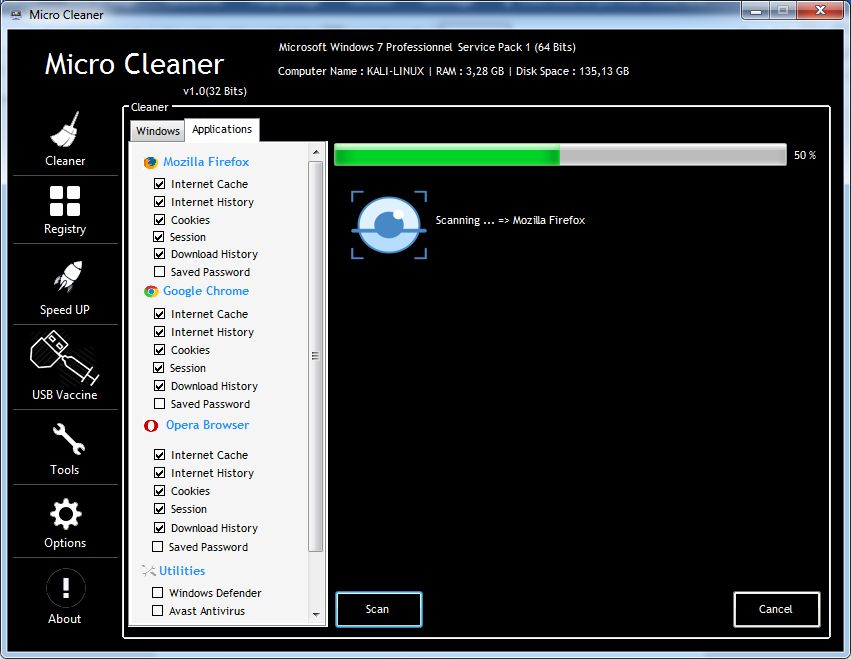Open the Tools wrench icon
The image size is (851, 659).
pos(68,439)
